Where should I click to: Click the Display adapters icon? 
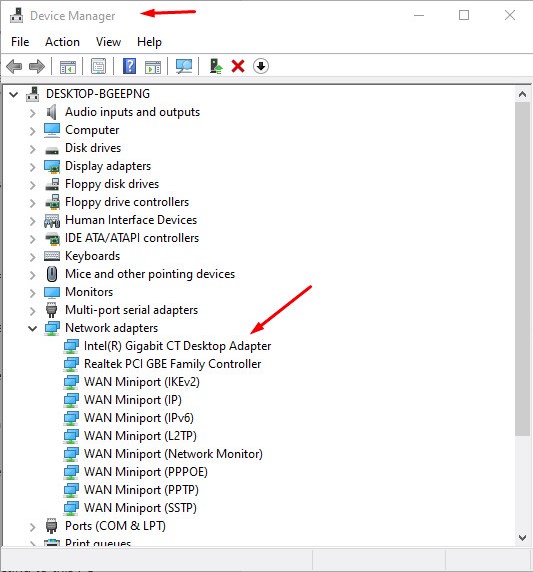tap(52, 166)
